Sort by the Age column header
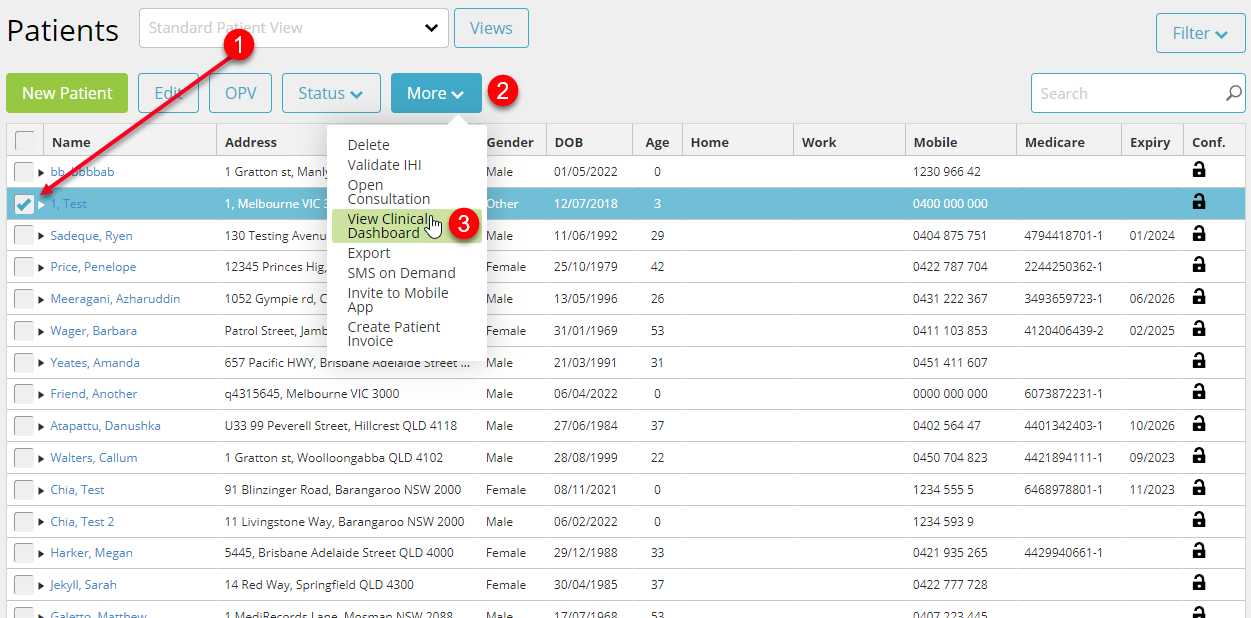The image size is (1251, 618). (657, 142)
